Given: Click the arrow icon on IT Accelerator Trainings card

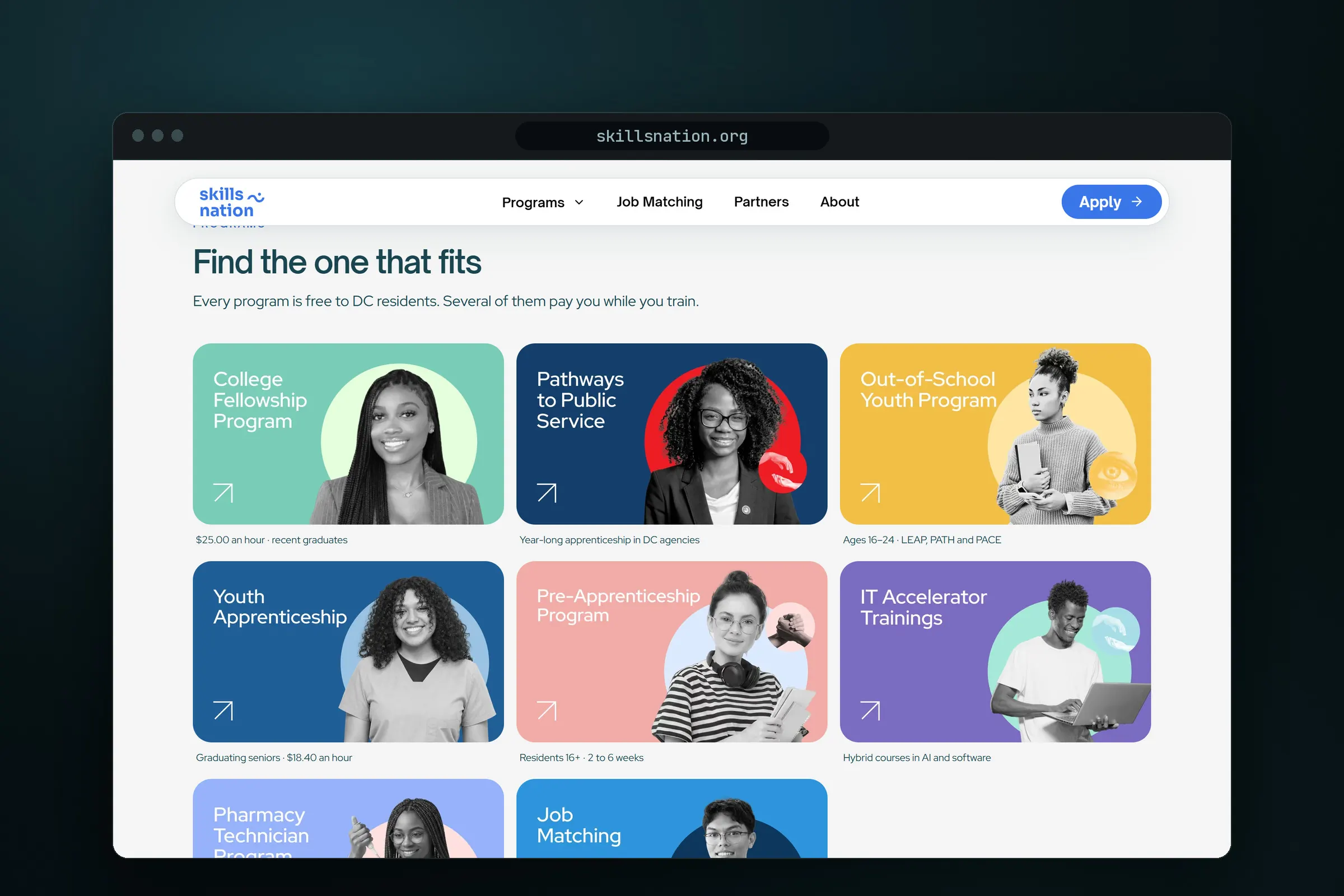Looking at the screenshot, I should coord(870,710).
